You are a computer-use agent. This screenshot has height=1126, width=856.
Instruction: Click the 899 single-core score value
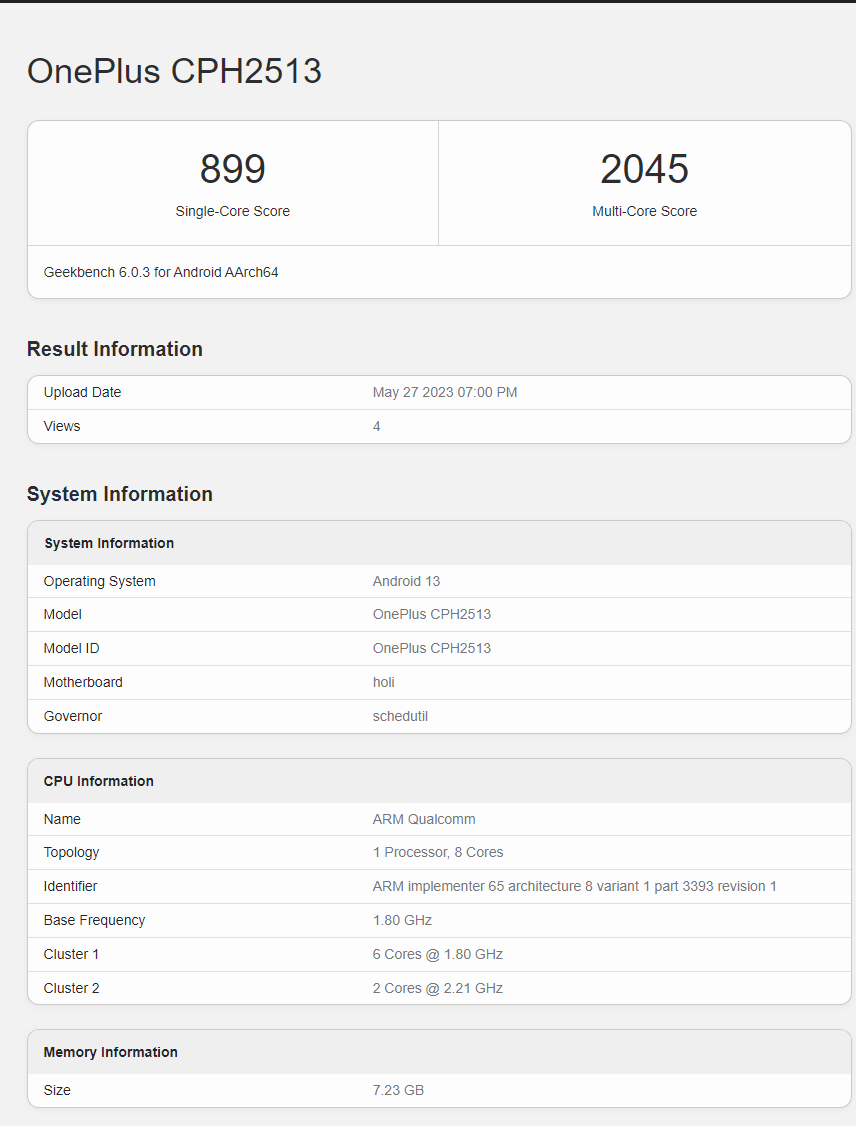tap(232, 169)
